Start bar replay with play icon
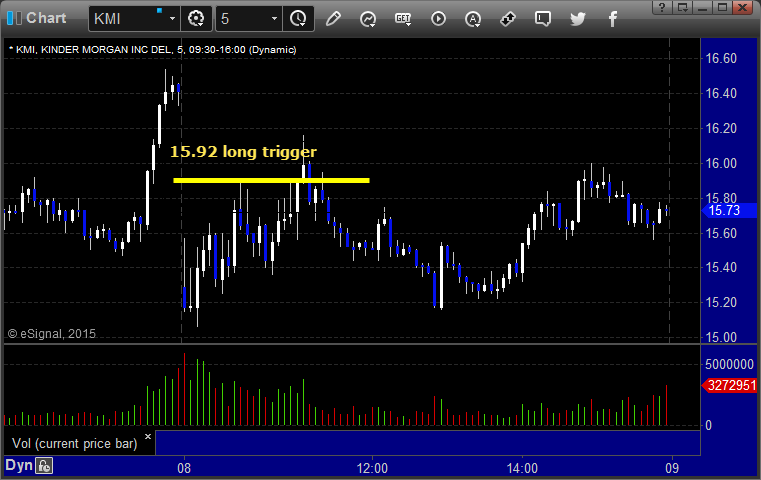The width and height of the screenshot is (761, 480). pyautogui.click(x=438, y=19)
